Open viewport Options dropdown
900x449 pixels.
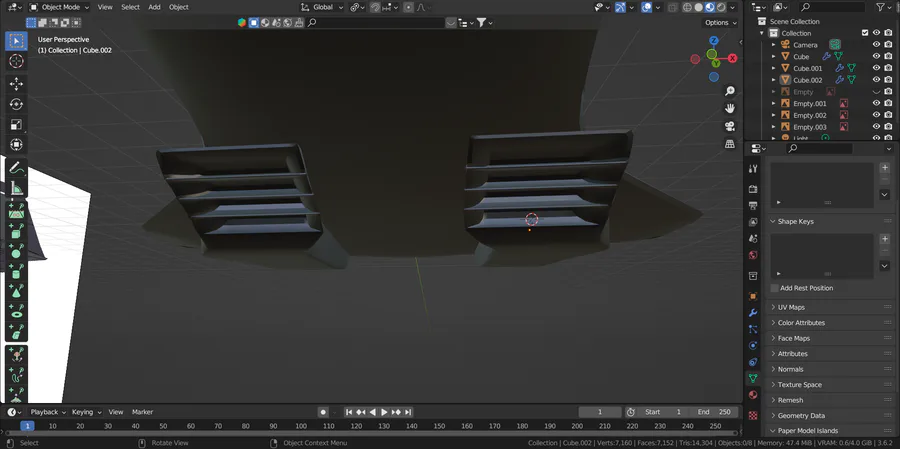(720, 22)
